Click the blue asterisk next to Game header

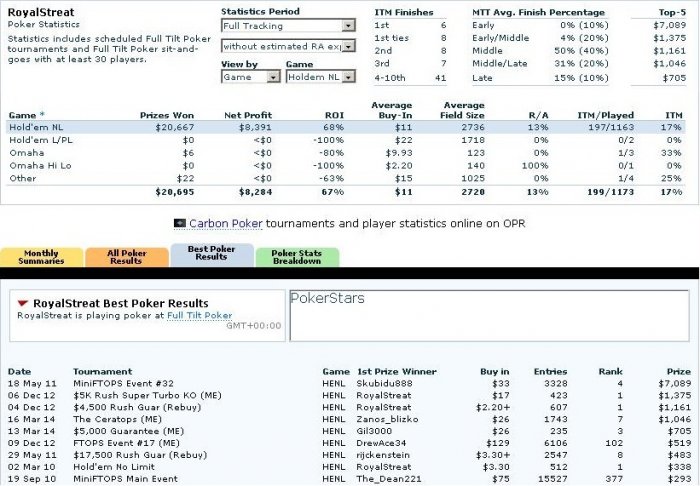click(x=42, y=115)
